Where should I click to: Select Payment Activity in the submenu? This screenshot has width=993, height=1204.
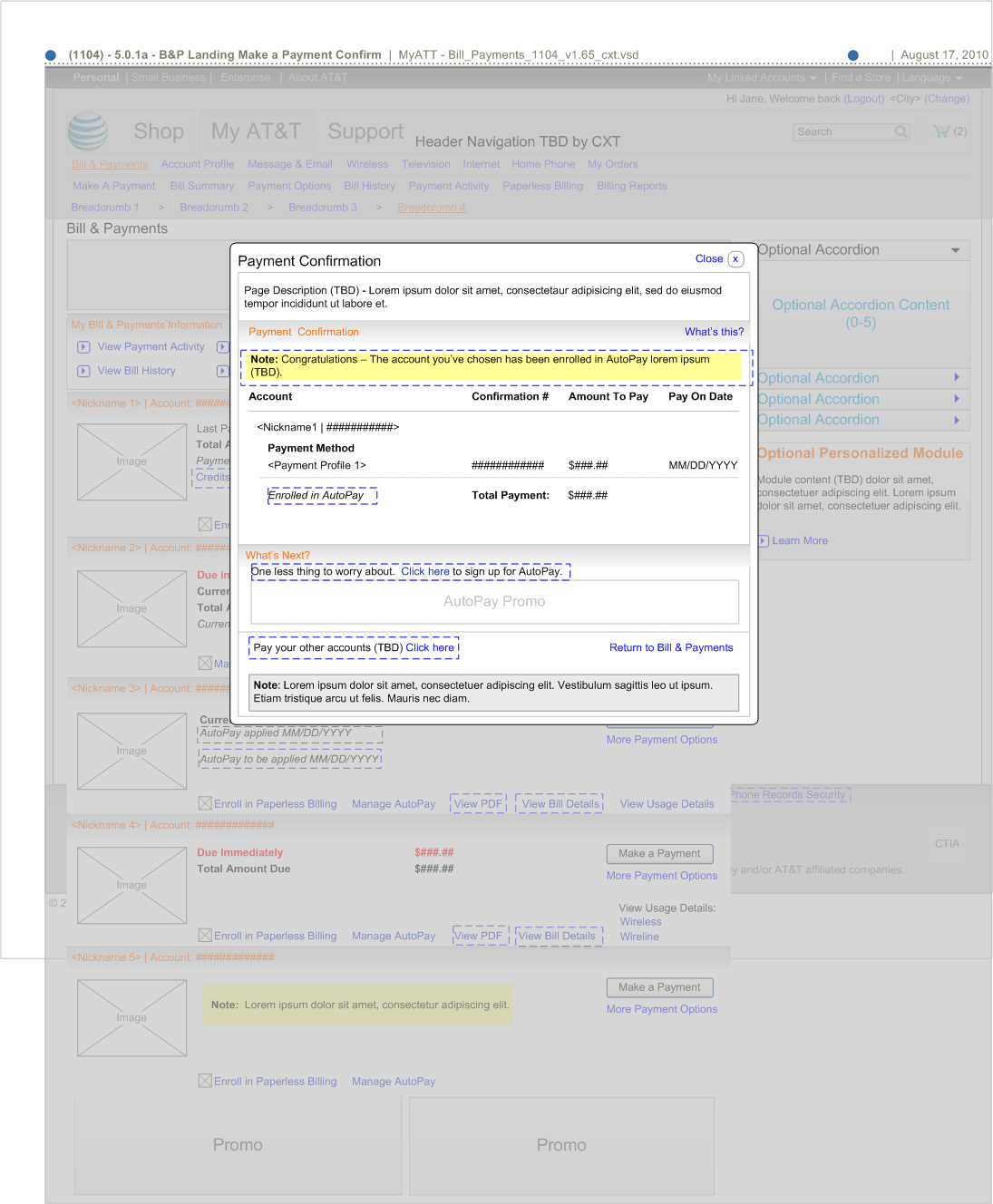coord(449,186)
